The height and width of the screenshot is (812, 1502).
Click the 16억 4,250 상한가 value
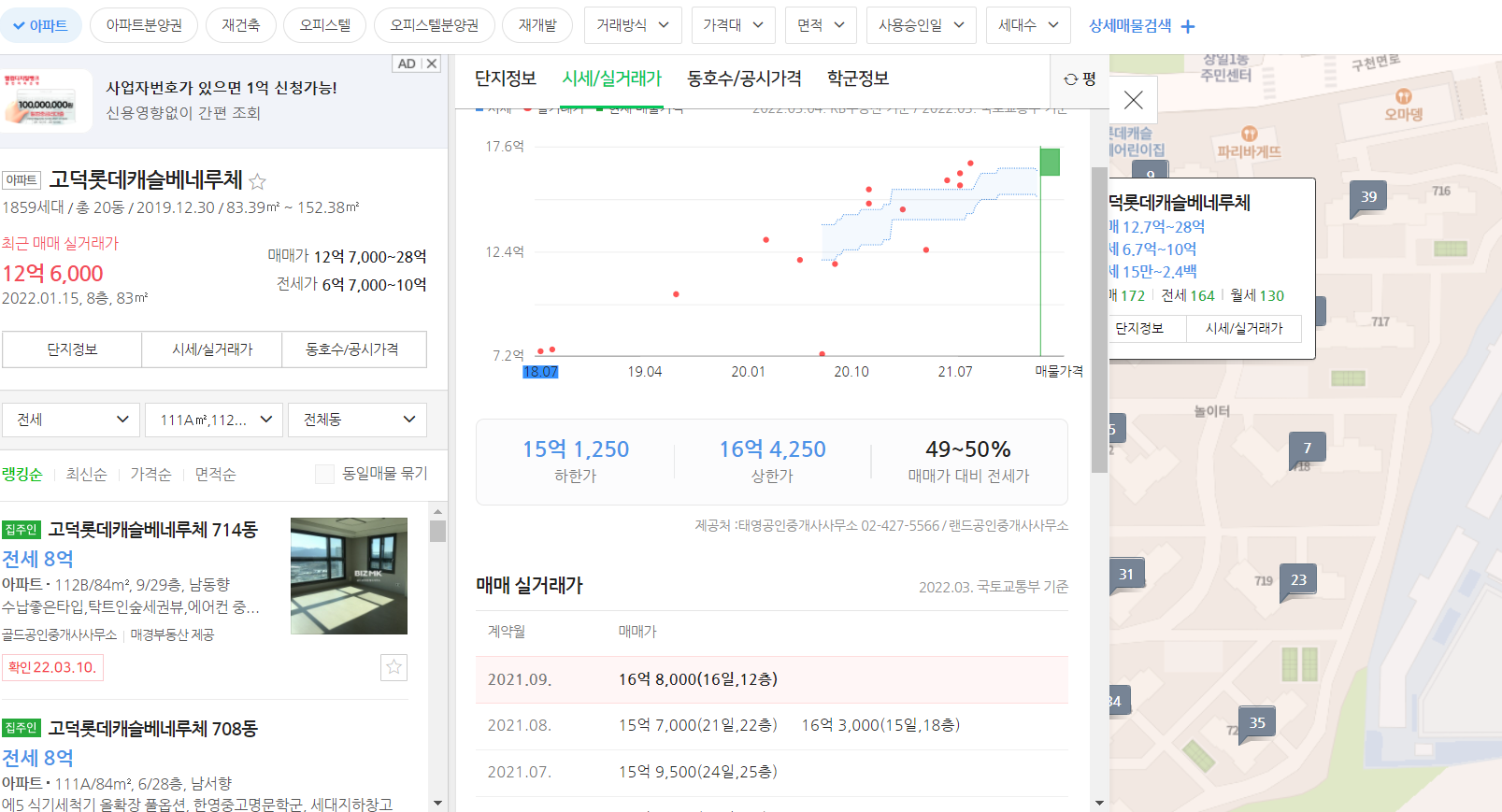[772, 449]
